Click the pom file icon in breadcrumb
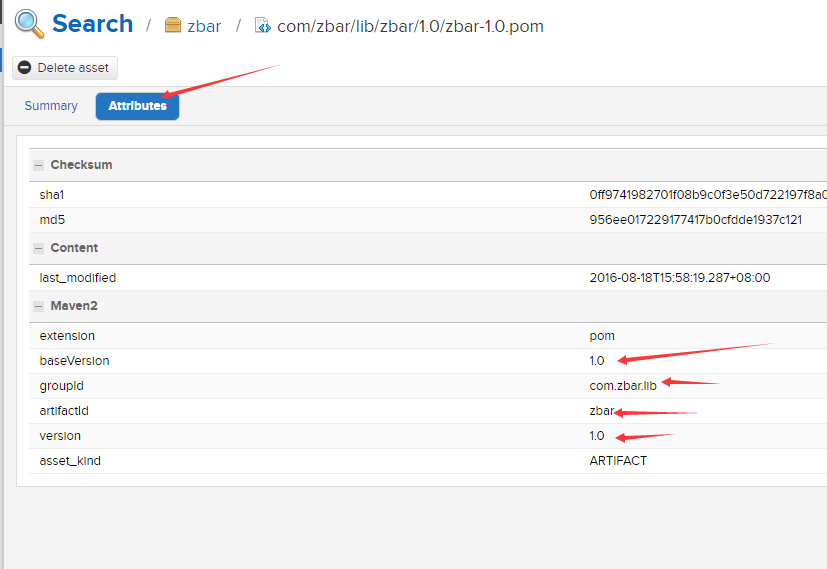Image resolution: width=827 pixels, height=569 pixels. point(262,25)
